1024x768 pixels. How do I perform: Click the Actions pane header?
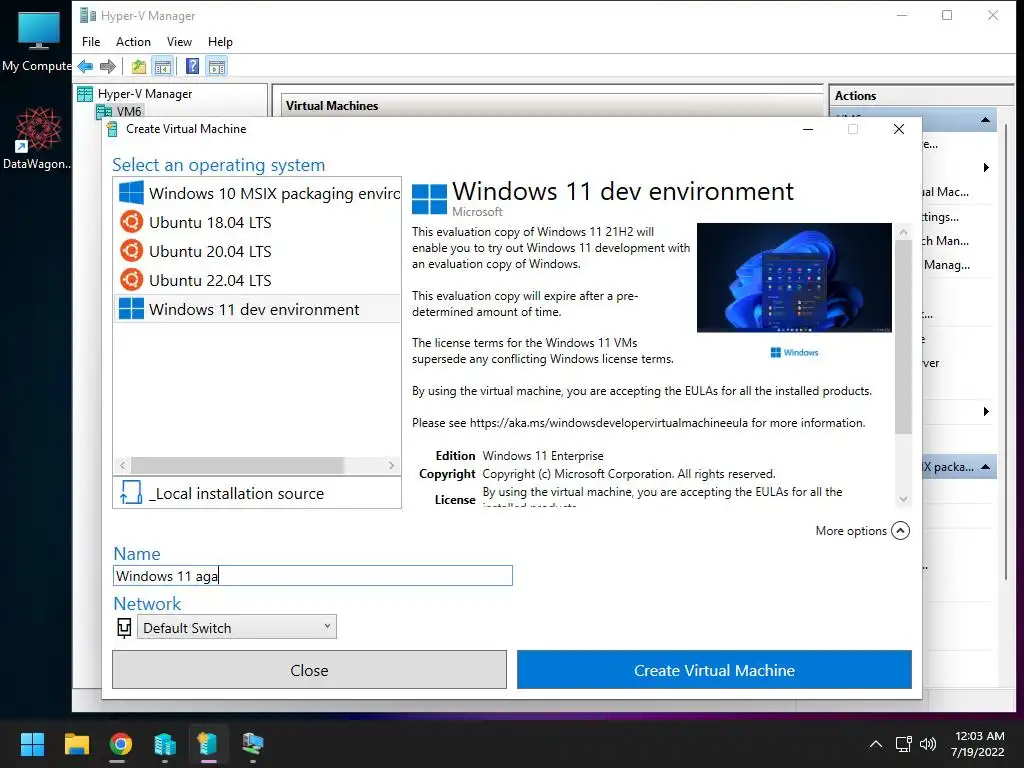[x=856, y=95]
